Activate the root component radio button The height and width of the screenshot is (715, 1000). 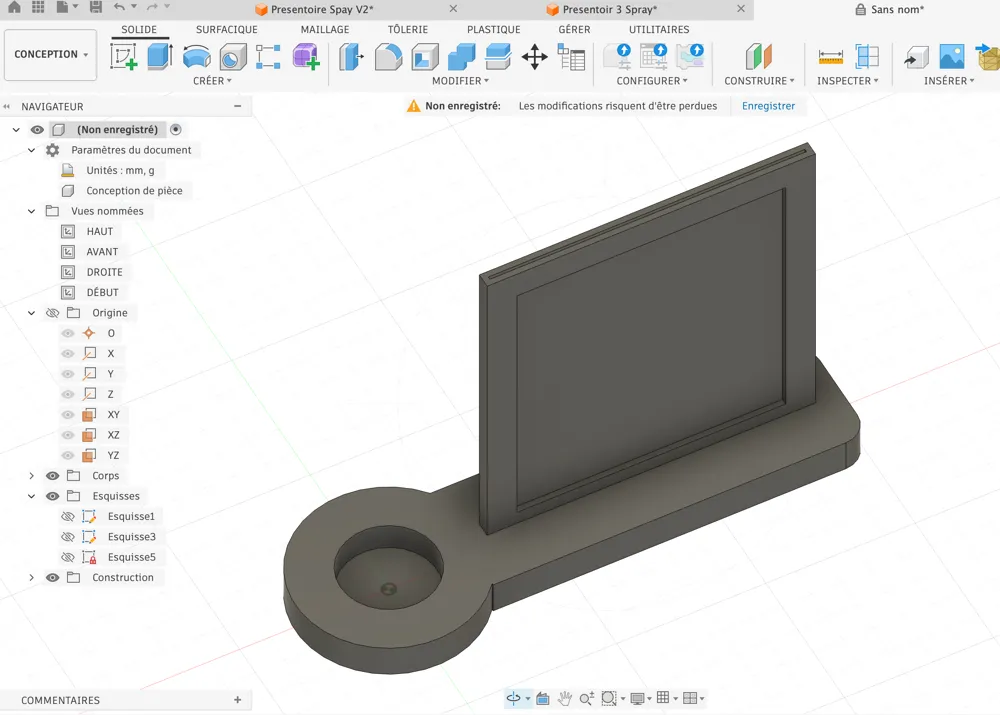[175, 129]
